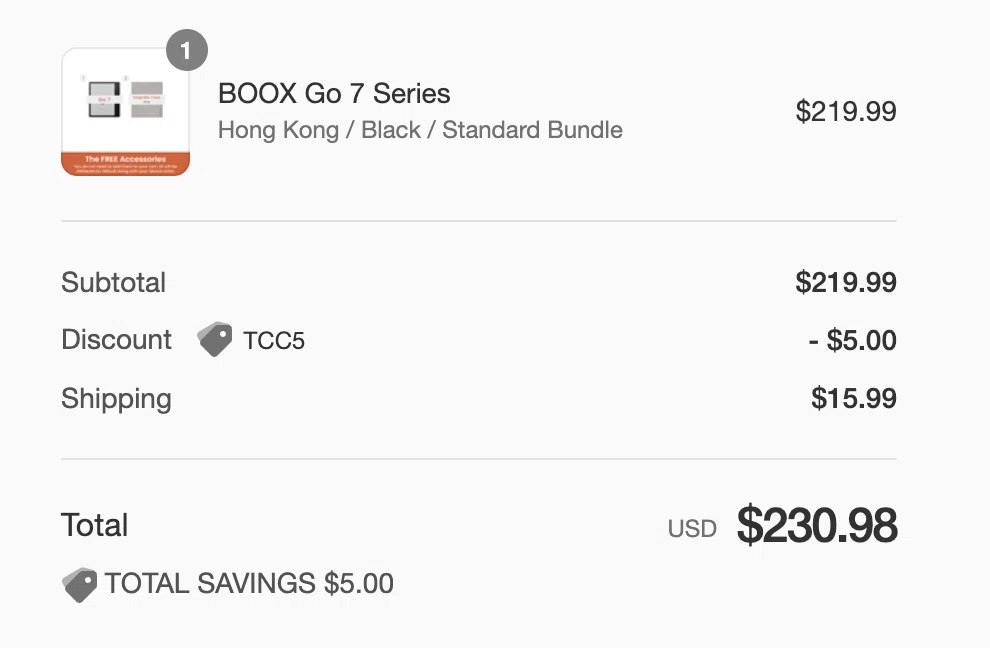Click the item price $219.99 beside product
The height and width of the screenshot is (648, 990).
click(x=846, y=111)
